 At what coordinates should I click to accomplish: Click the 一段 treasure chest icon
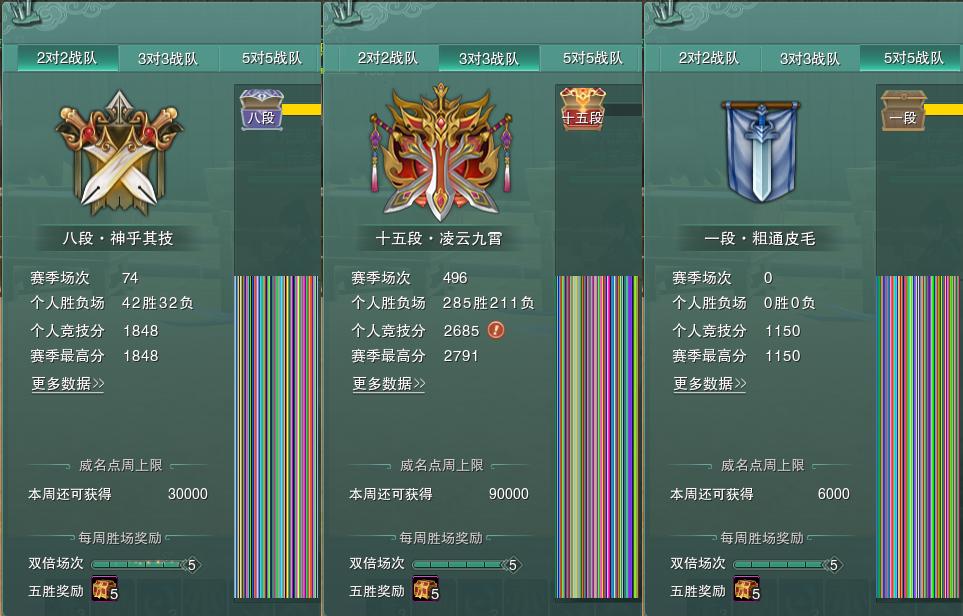click(903, 111)
